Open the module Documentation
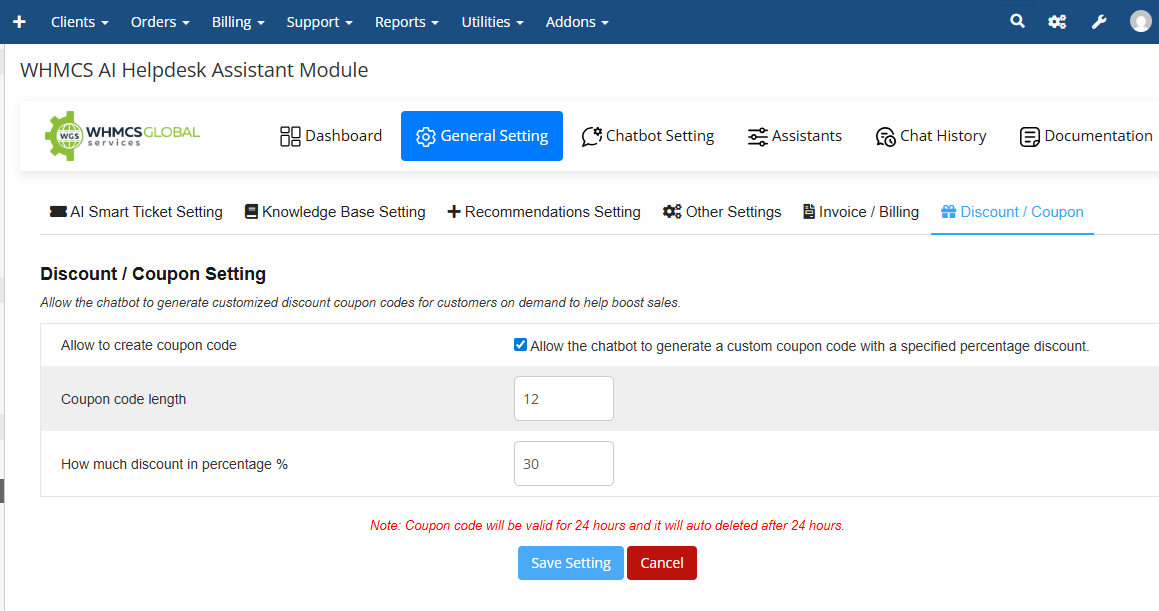Screen dimensions: 1159x611 [x=1086, y=136]
